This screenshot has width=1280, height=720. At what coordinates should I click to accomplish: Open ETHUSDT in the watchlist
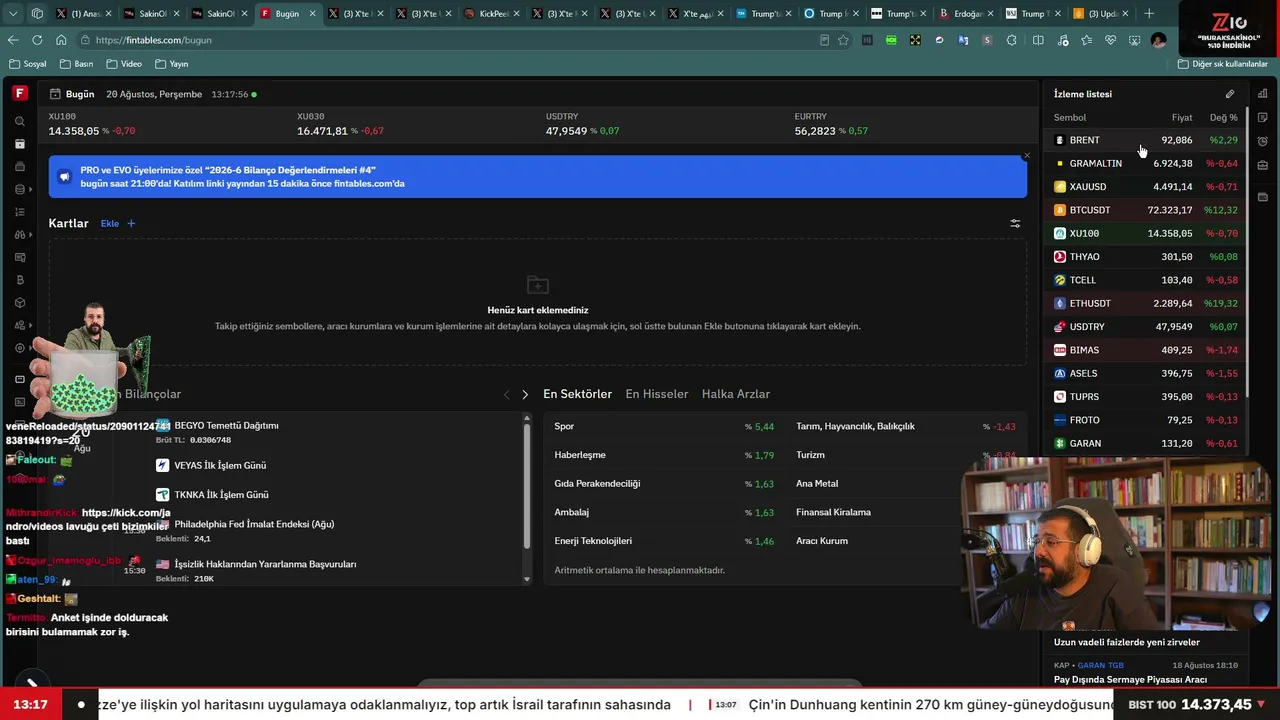pyautogui.click(x=1146, y=303)
